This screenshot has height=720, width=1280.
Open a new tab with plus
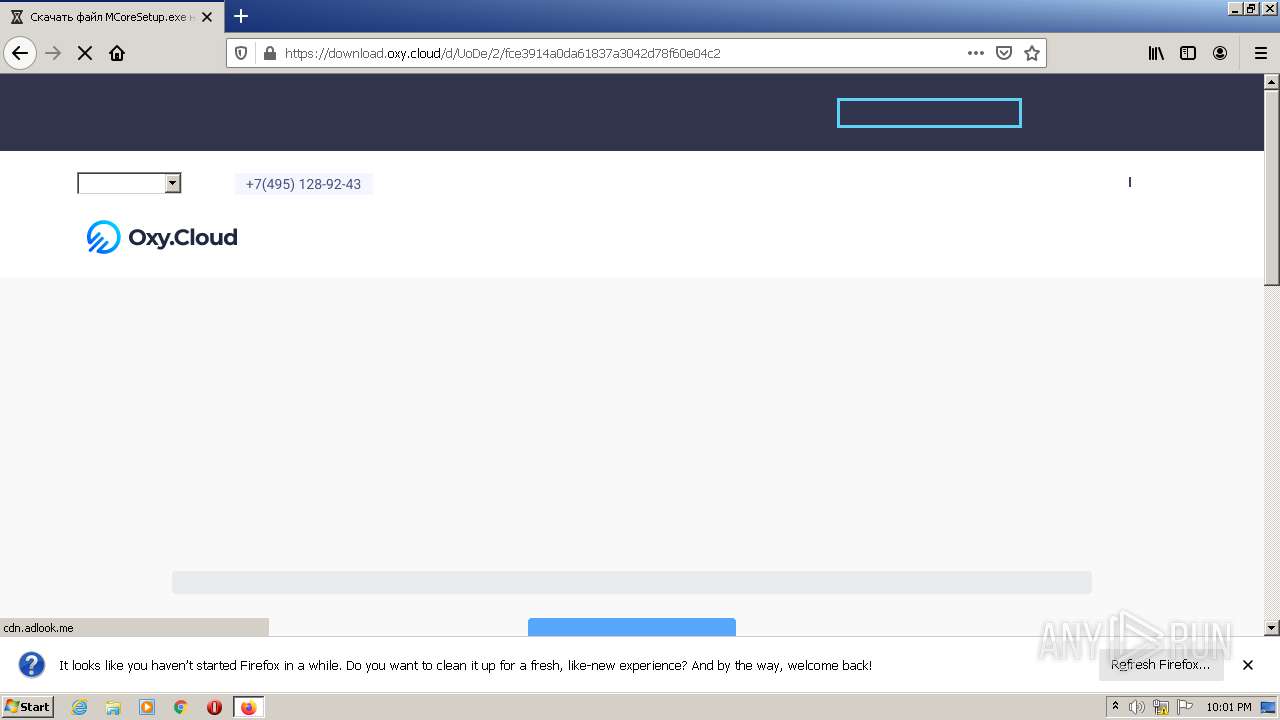[241, 16]
